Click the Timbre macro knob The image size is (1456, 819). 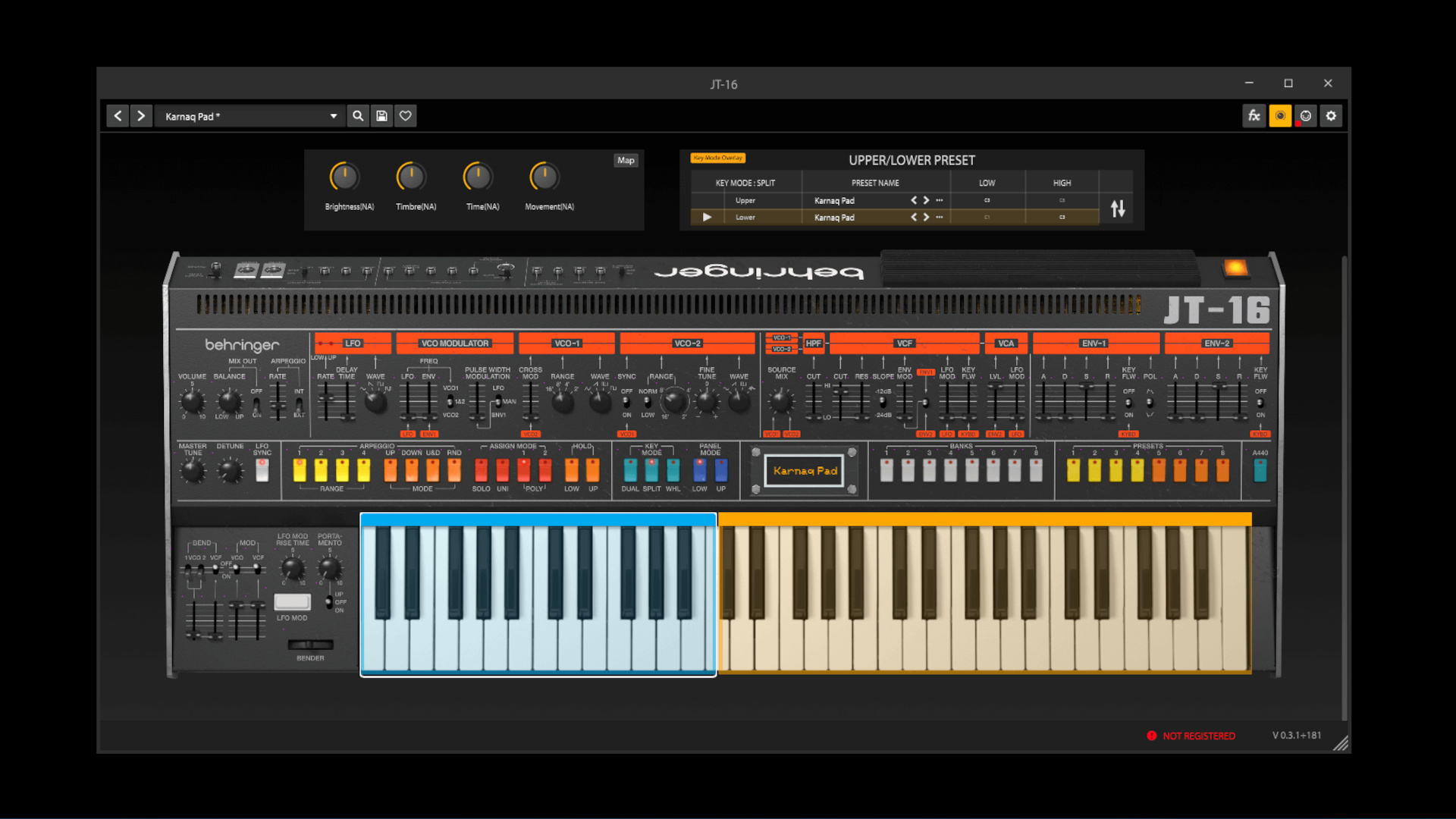point(411,177)
